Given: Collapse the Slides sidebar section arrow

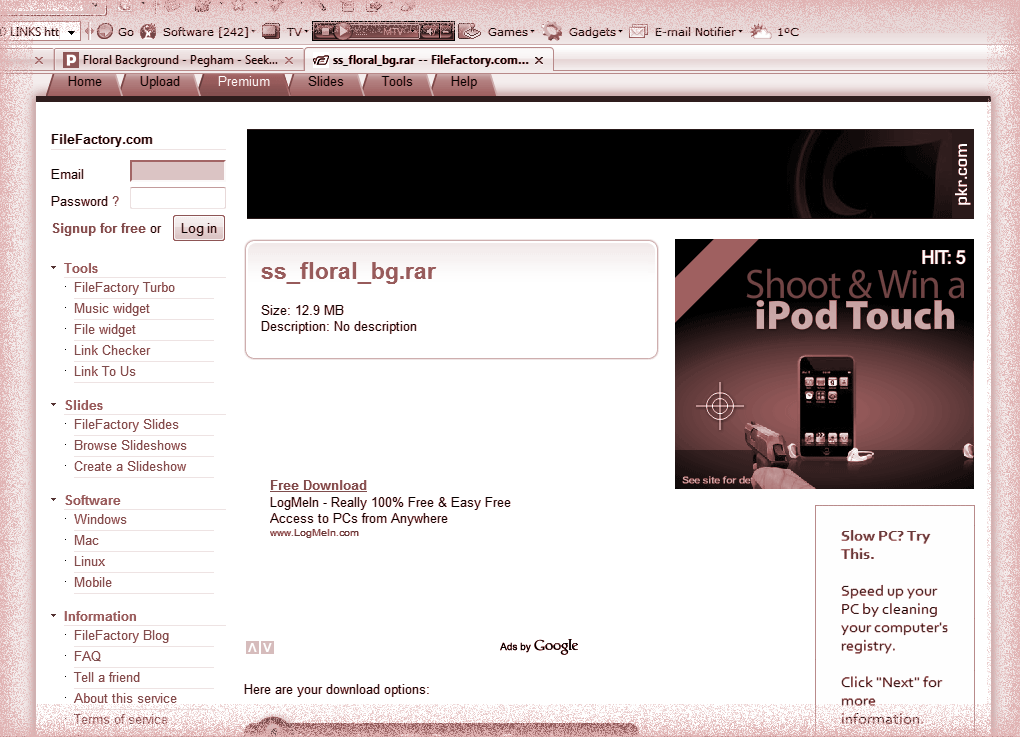Looking at the screenshot, I should point(54,405).
